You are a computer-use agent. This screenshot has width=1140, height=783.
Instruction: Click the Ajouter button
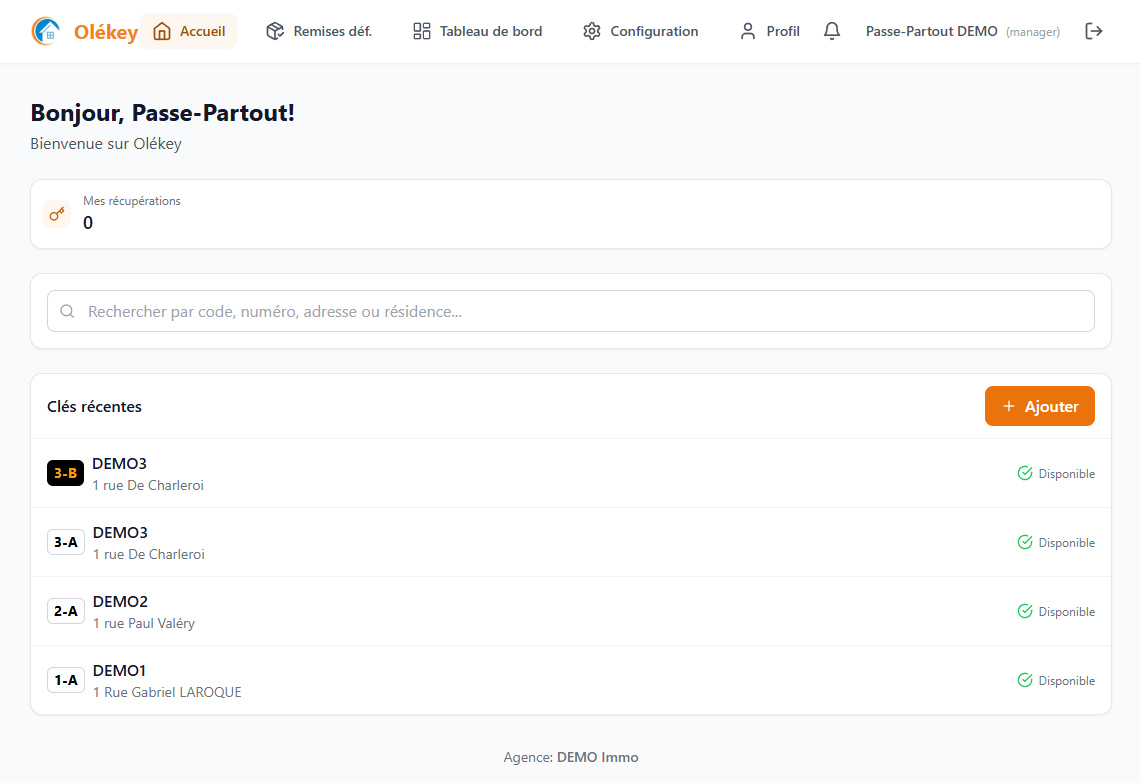pos(1039,406)
